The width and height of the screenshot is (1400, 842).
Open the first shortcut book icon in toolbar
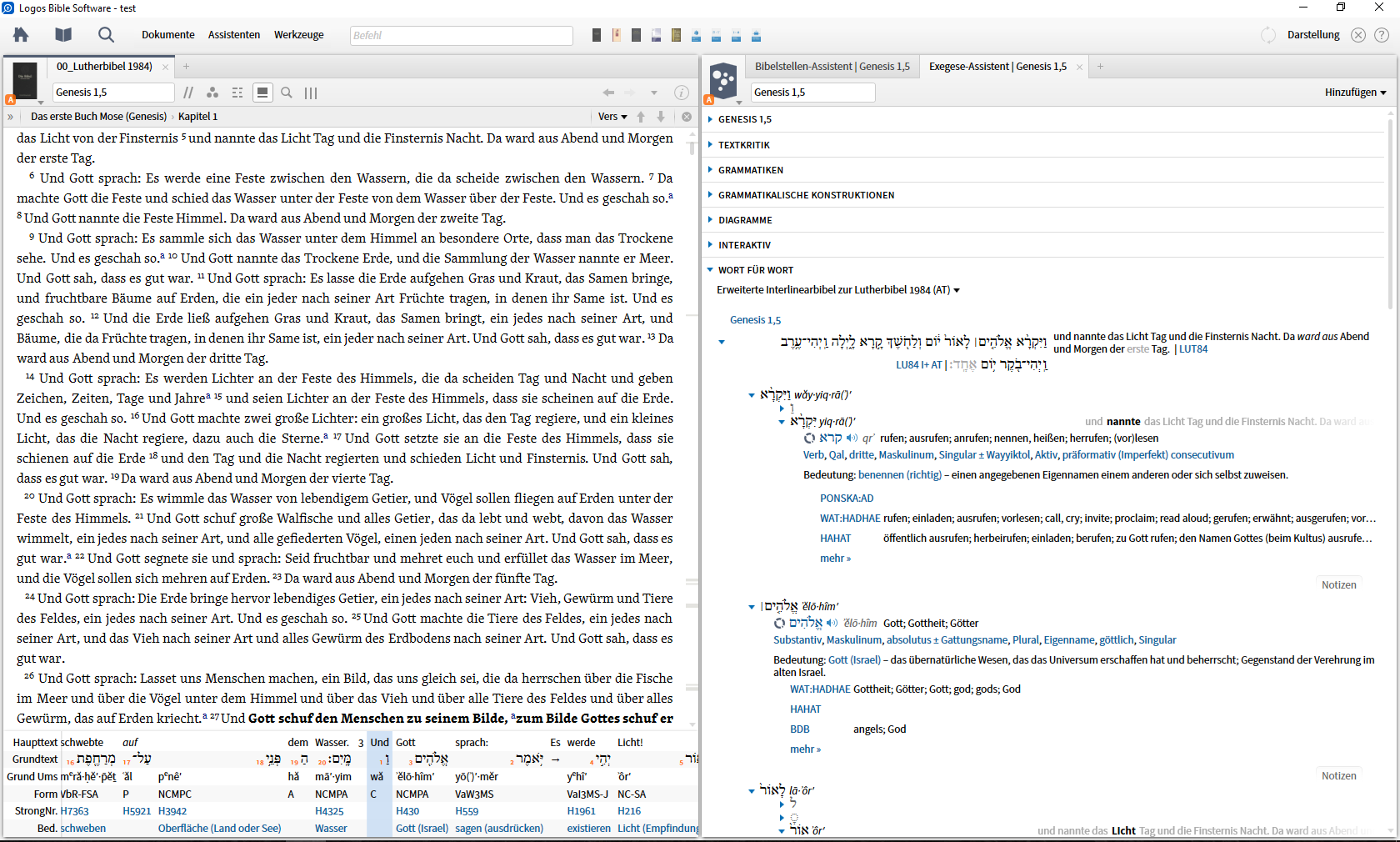(x=597, y=35)
